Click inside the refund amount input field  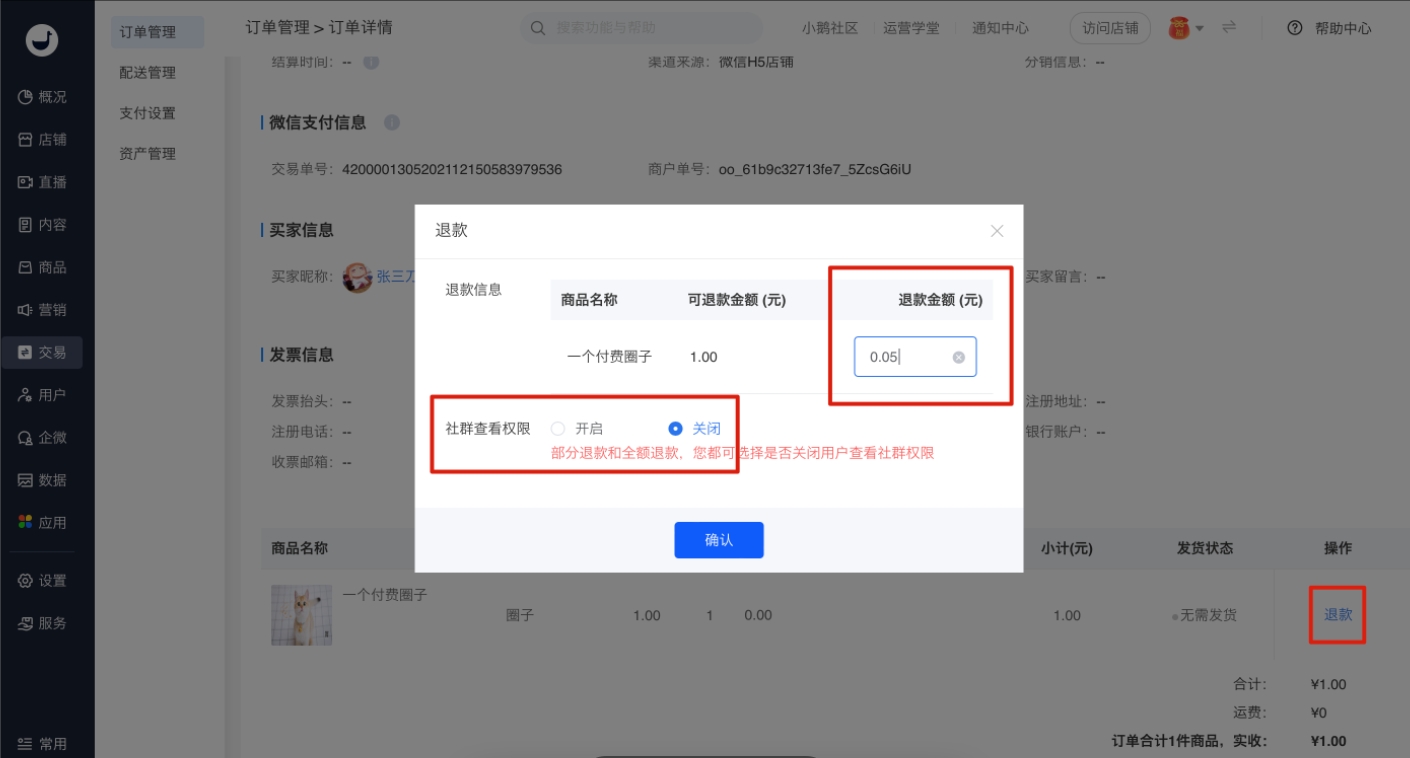pyautogui.click(x=905, y=357)
